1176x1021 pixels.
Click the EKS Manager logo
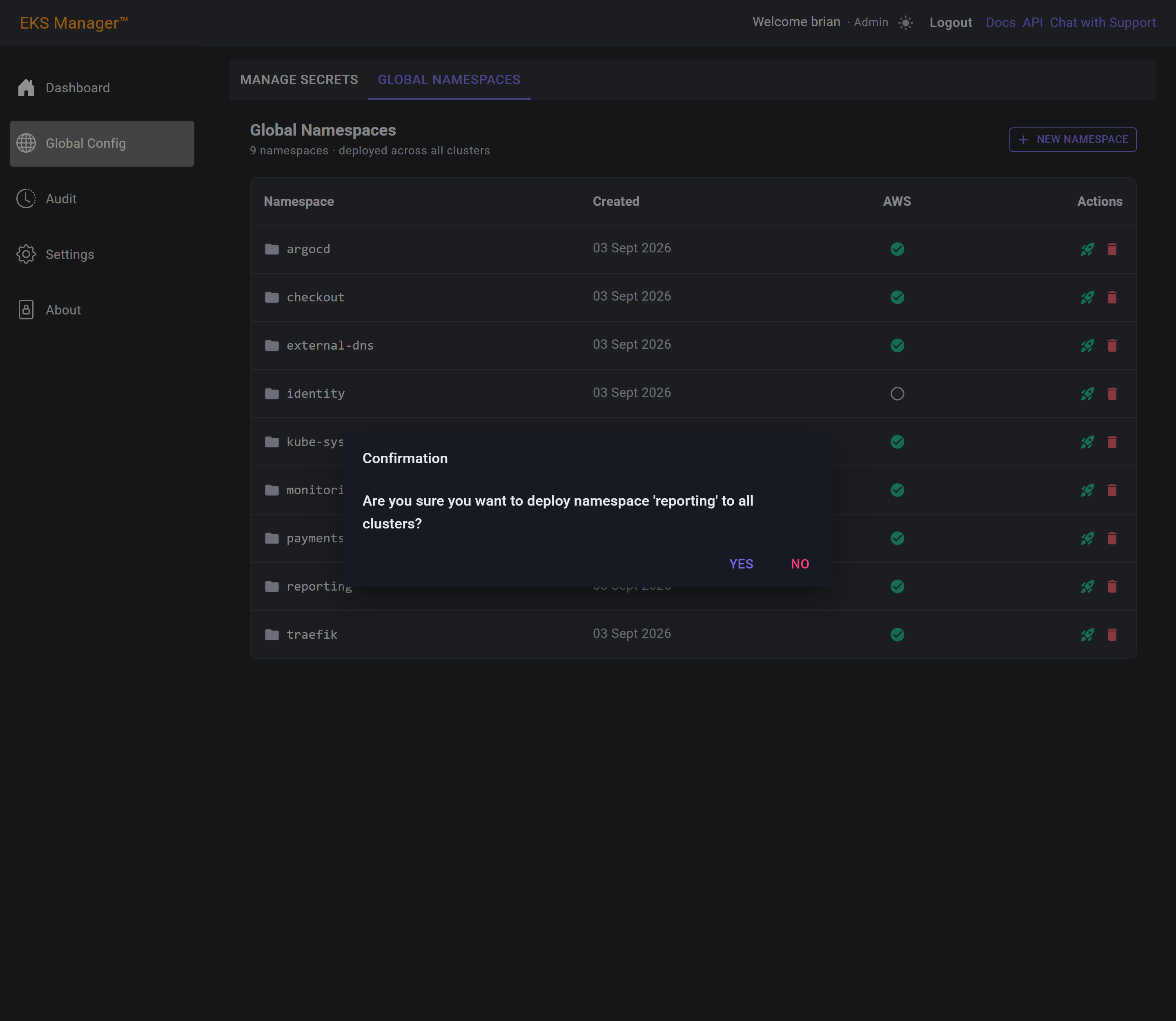[x=74, y=23]
